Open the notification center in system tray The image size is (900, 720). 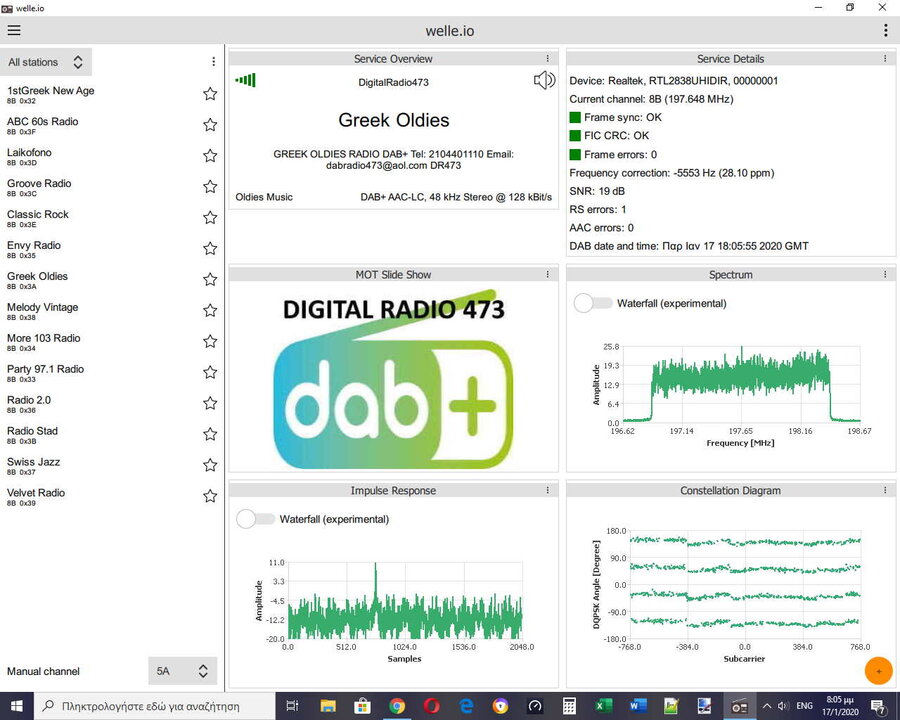[x=879, y=706]
